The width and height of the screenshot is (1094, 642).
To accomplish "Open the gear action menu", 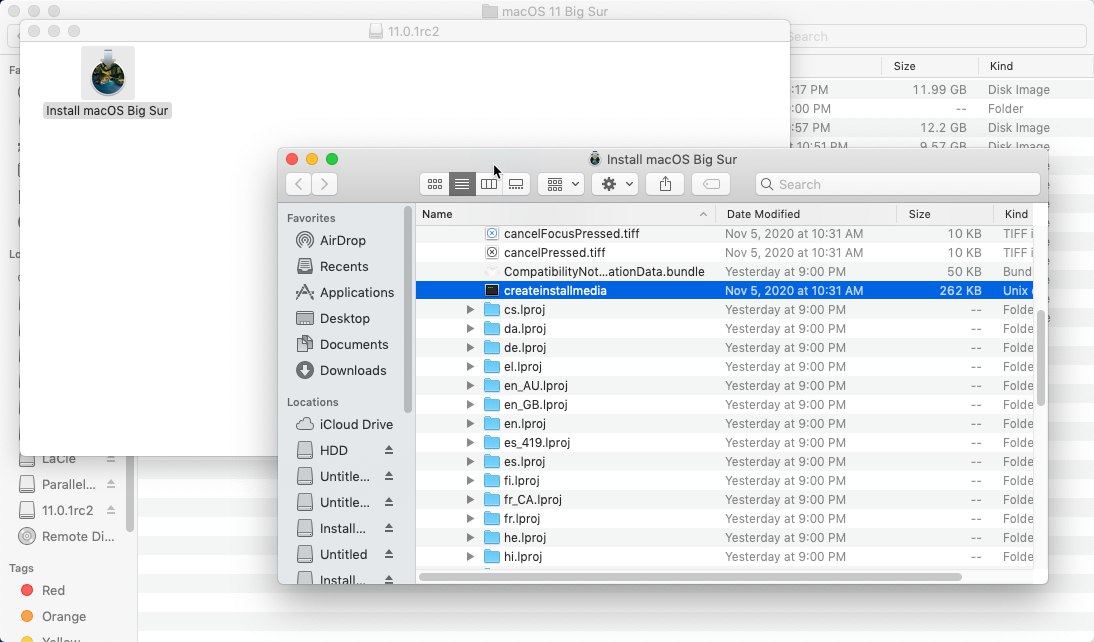I will pos(615,184).
